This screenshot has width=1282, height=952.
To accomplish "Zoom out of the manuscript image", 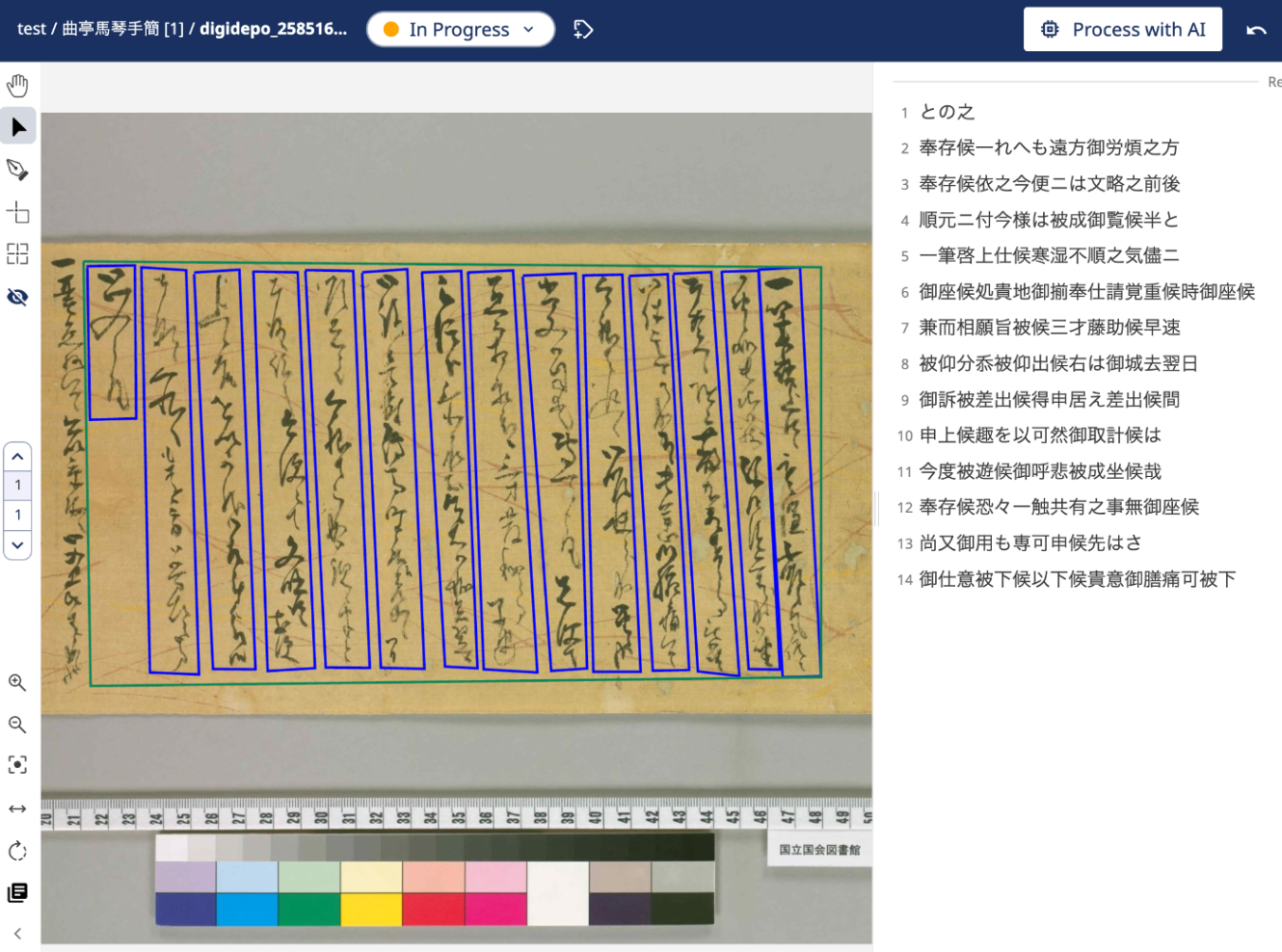I will click(x=17, y=725).
